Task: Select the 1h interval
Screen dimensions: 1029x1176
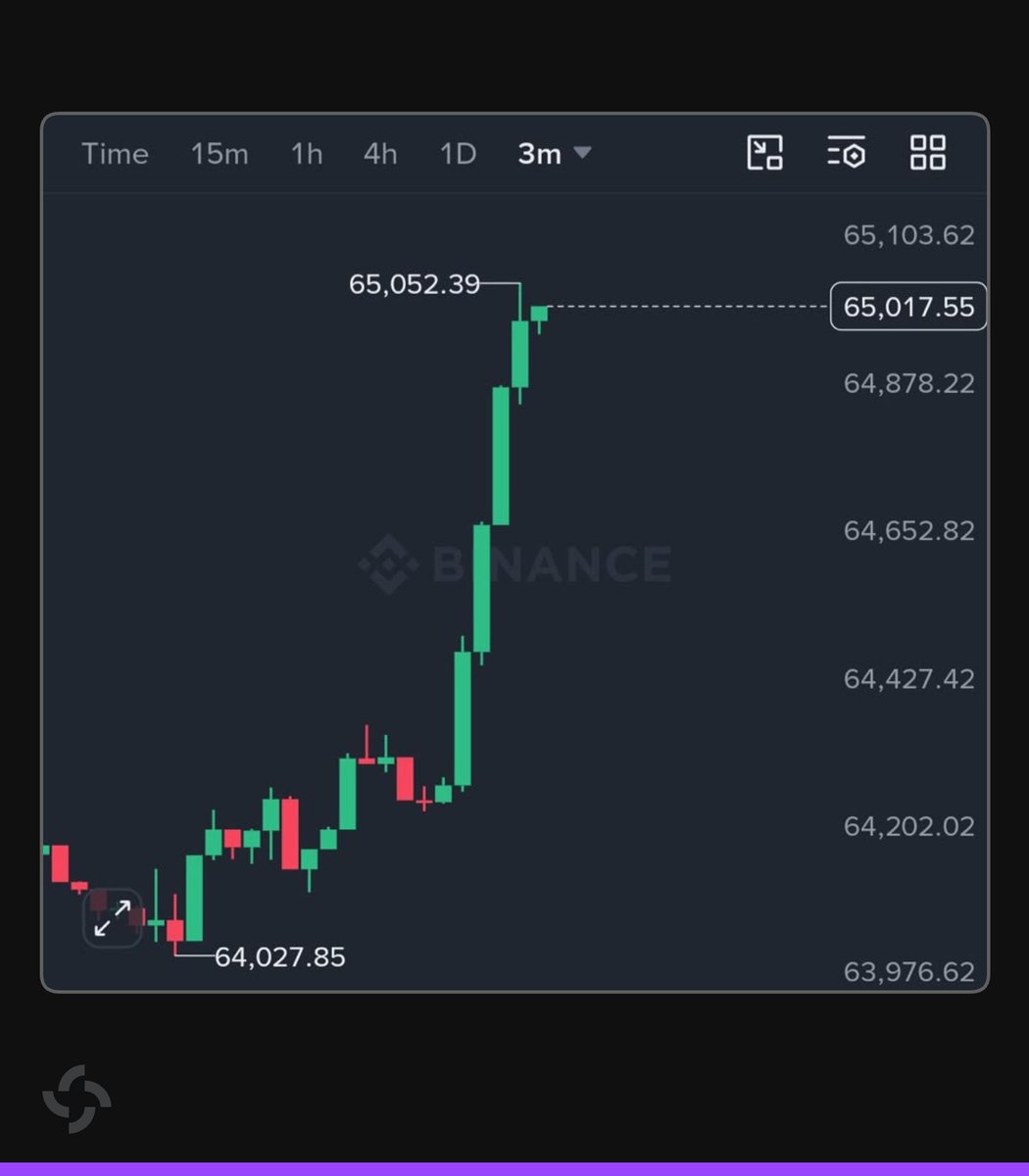Action: click(x=307, y=154)
